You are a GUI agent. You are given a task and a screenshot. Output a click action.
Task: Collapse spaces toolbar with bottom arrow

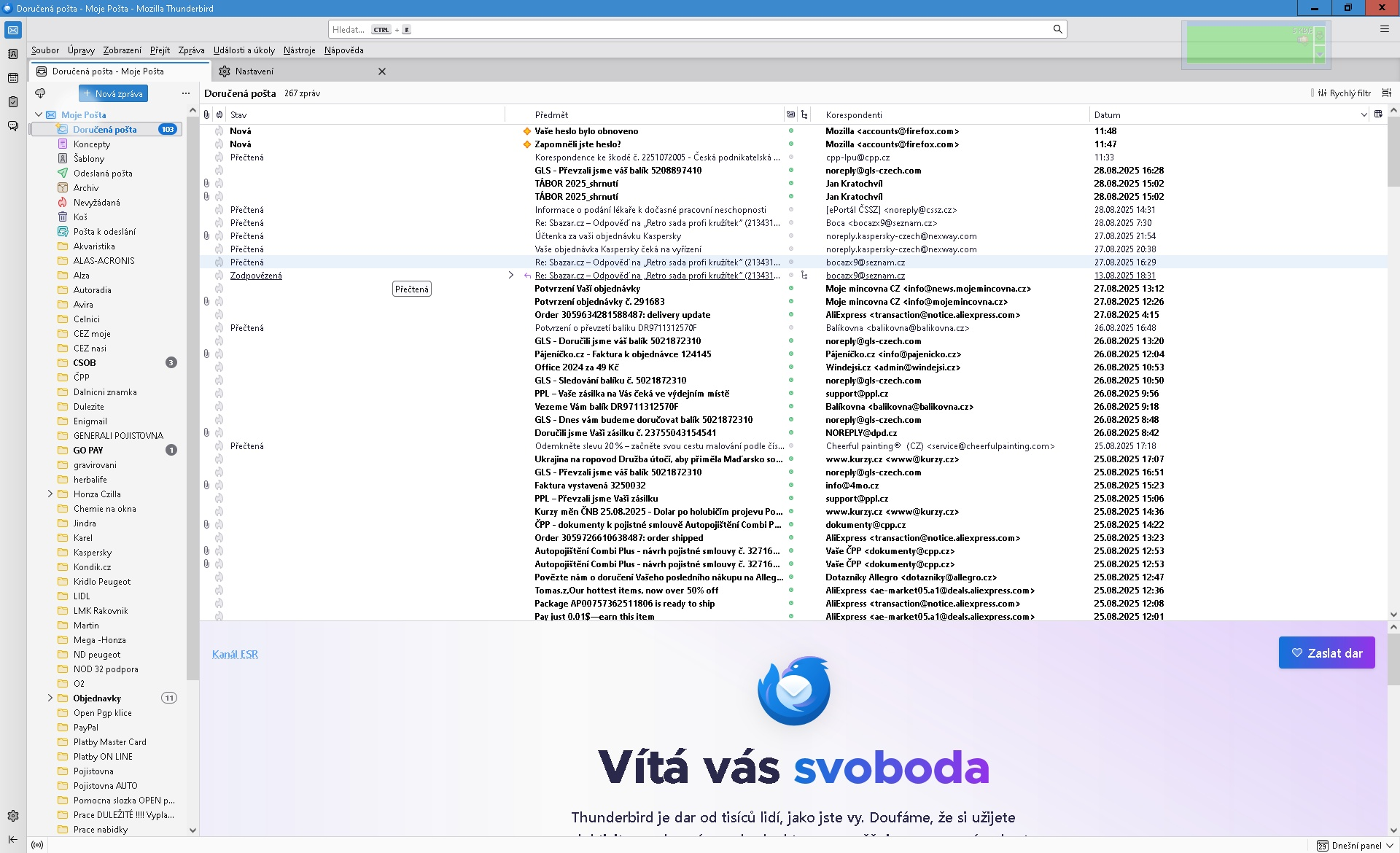[x=12, y=839]
